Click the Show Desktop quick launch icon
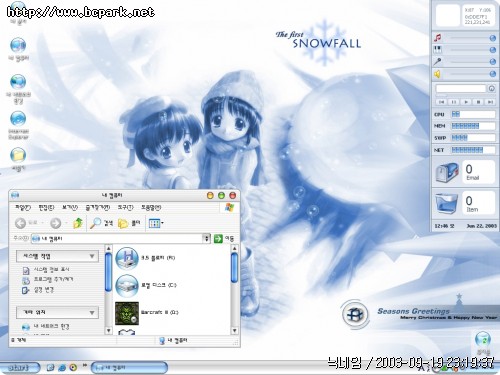Viewport: 500px width, 375px height. pos(50,368)
